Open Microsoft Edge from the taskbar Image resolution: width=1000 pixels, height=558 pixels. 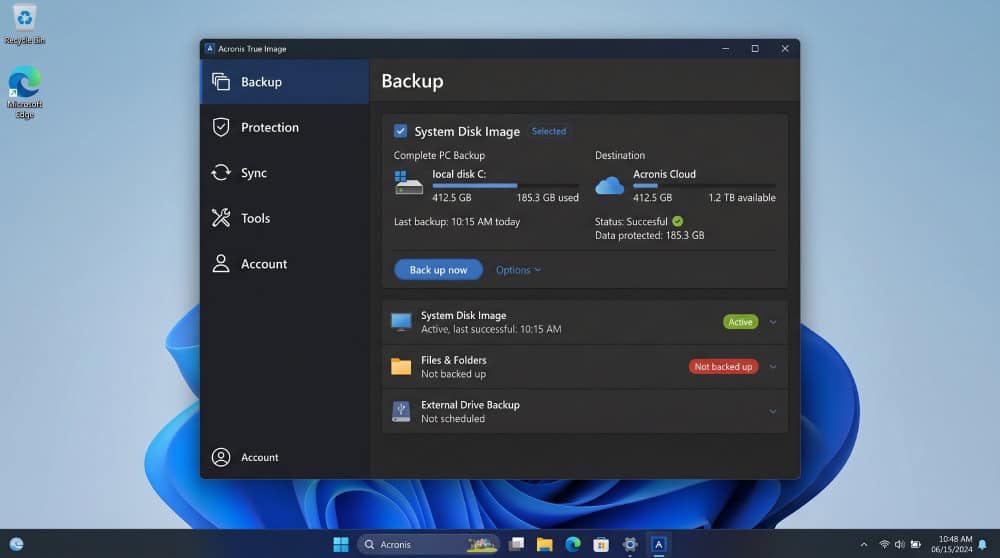(x=573, y=544)
